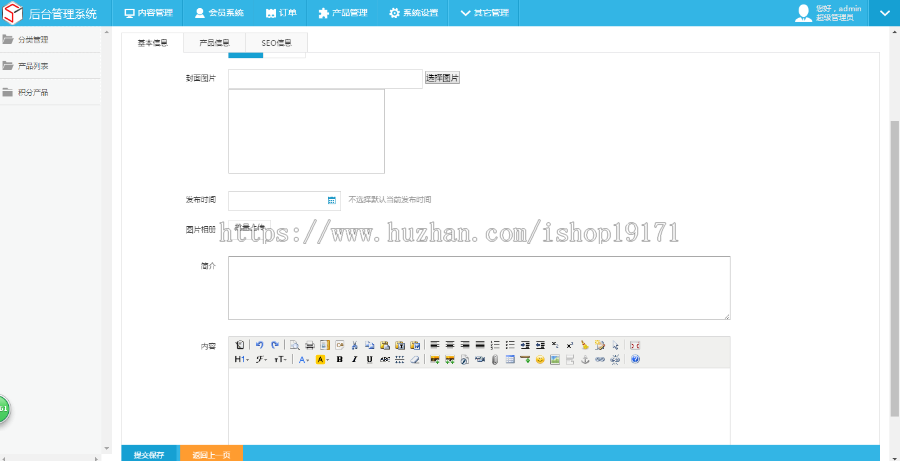Open font color A dropdown
The width and height of the screenshot is (900, 461).
point(304,359)
